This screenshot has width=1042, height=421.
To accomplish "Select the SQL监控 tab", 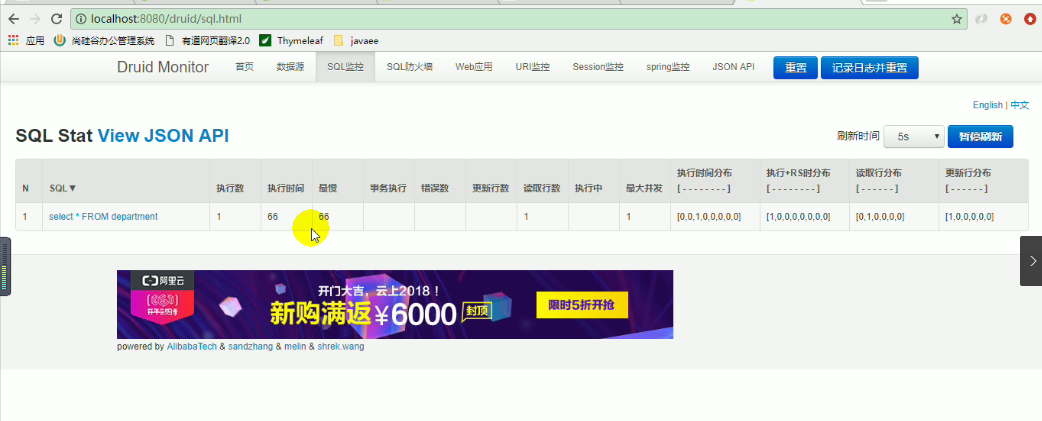I will [346, 67].
